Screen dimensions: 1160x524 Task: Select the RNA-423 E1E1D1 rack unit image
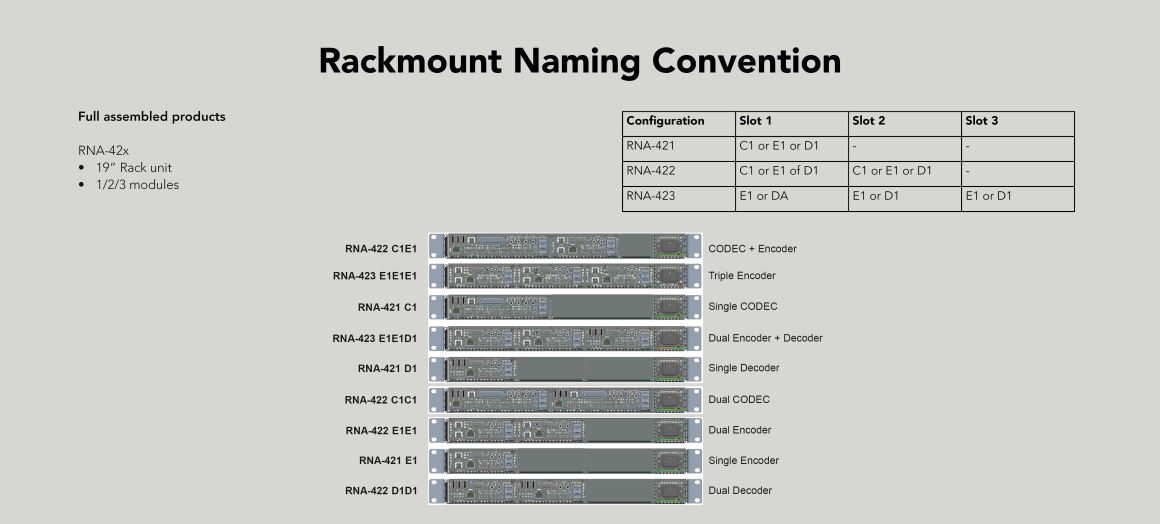(565, 338)
